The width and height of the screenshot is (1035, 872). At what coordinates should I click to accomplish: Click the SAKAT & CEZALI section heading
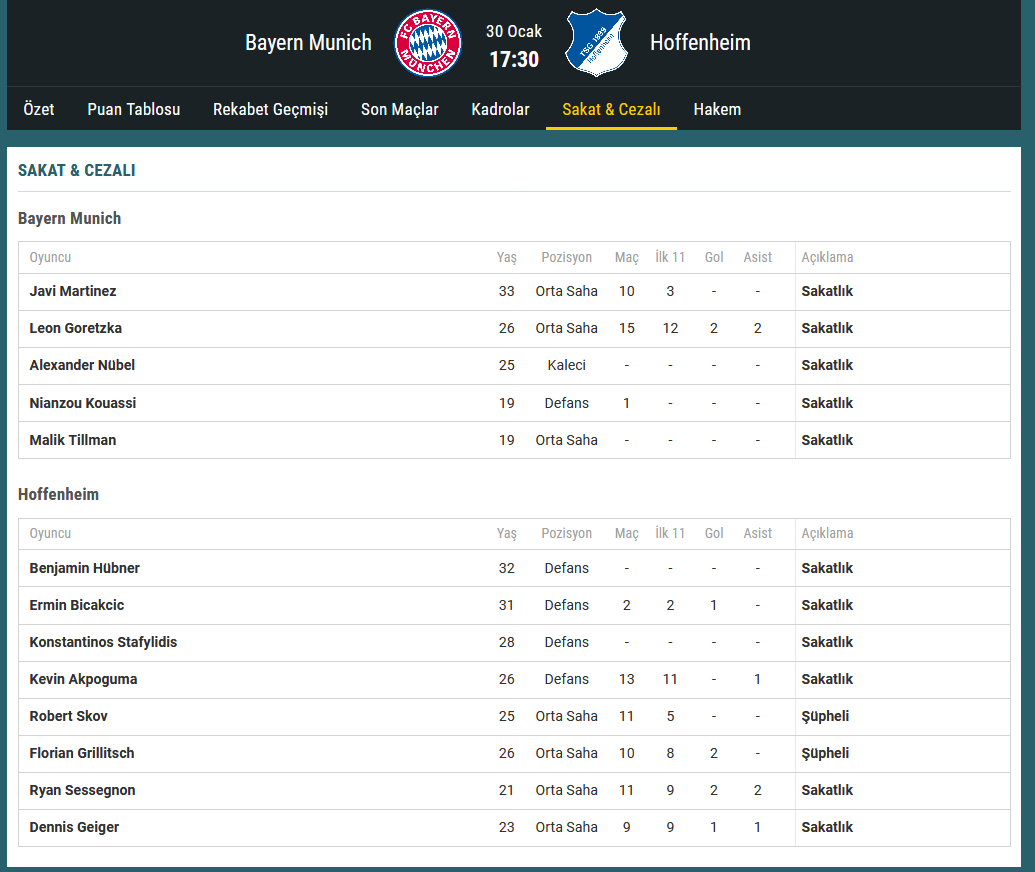[77, 170]
